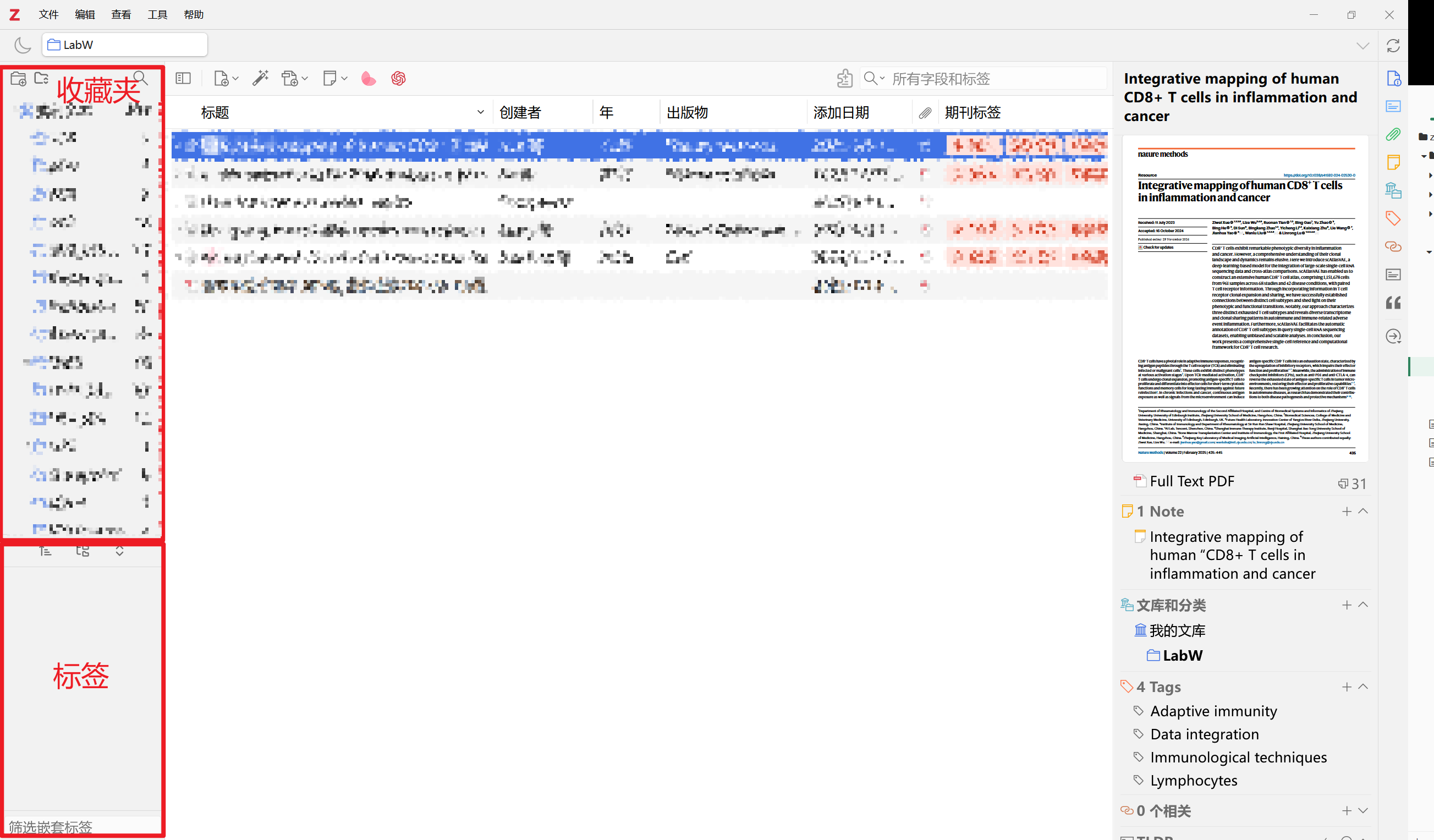This screenshot has height=840, width=1434.
Task: Click the LabW collection link
Action: (1182, 656)
